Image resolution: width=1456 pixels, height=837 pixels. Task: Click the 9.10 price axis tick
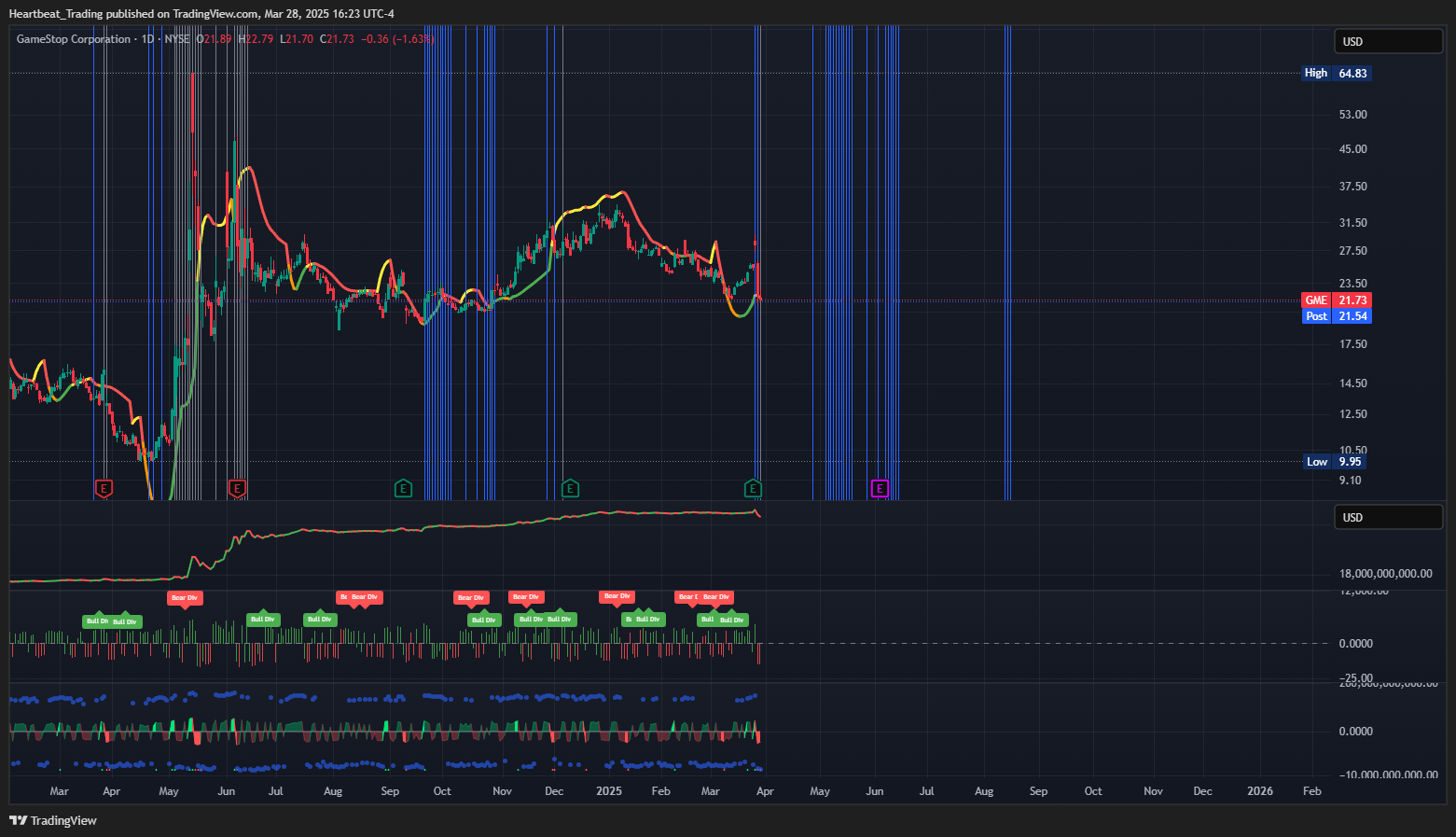tap(1350, 481)
